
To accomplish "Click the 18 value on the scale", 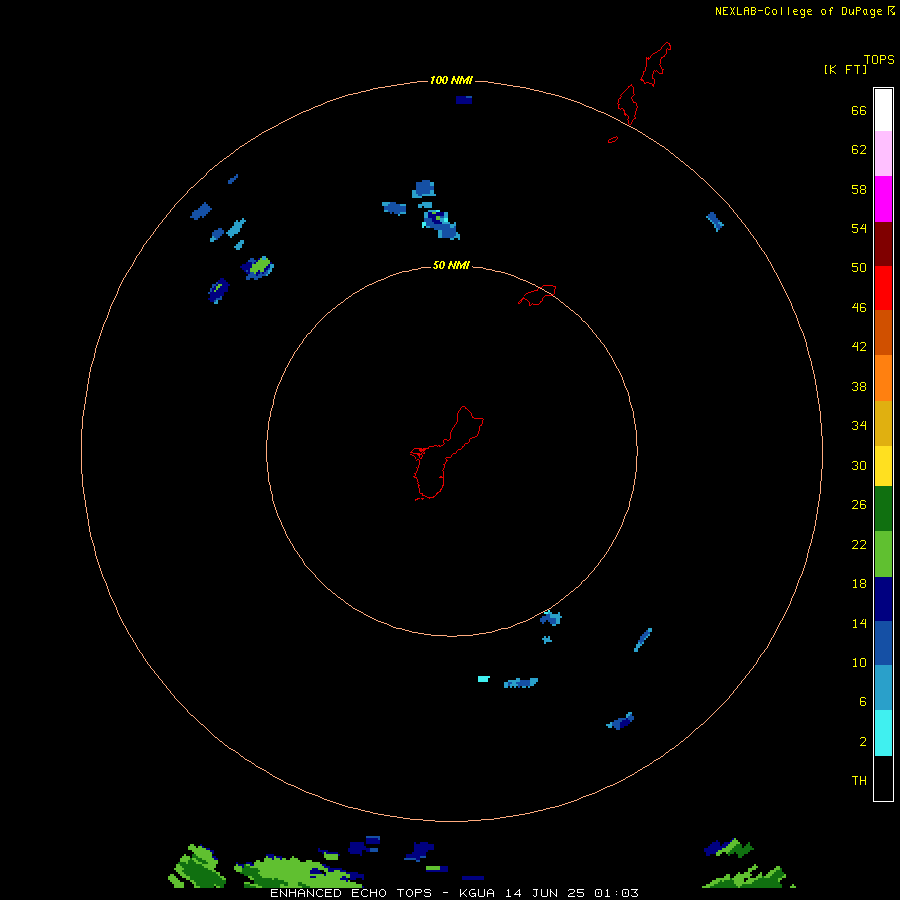I will 859,584.
